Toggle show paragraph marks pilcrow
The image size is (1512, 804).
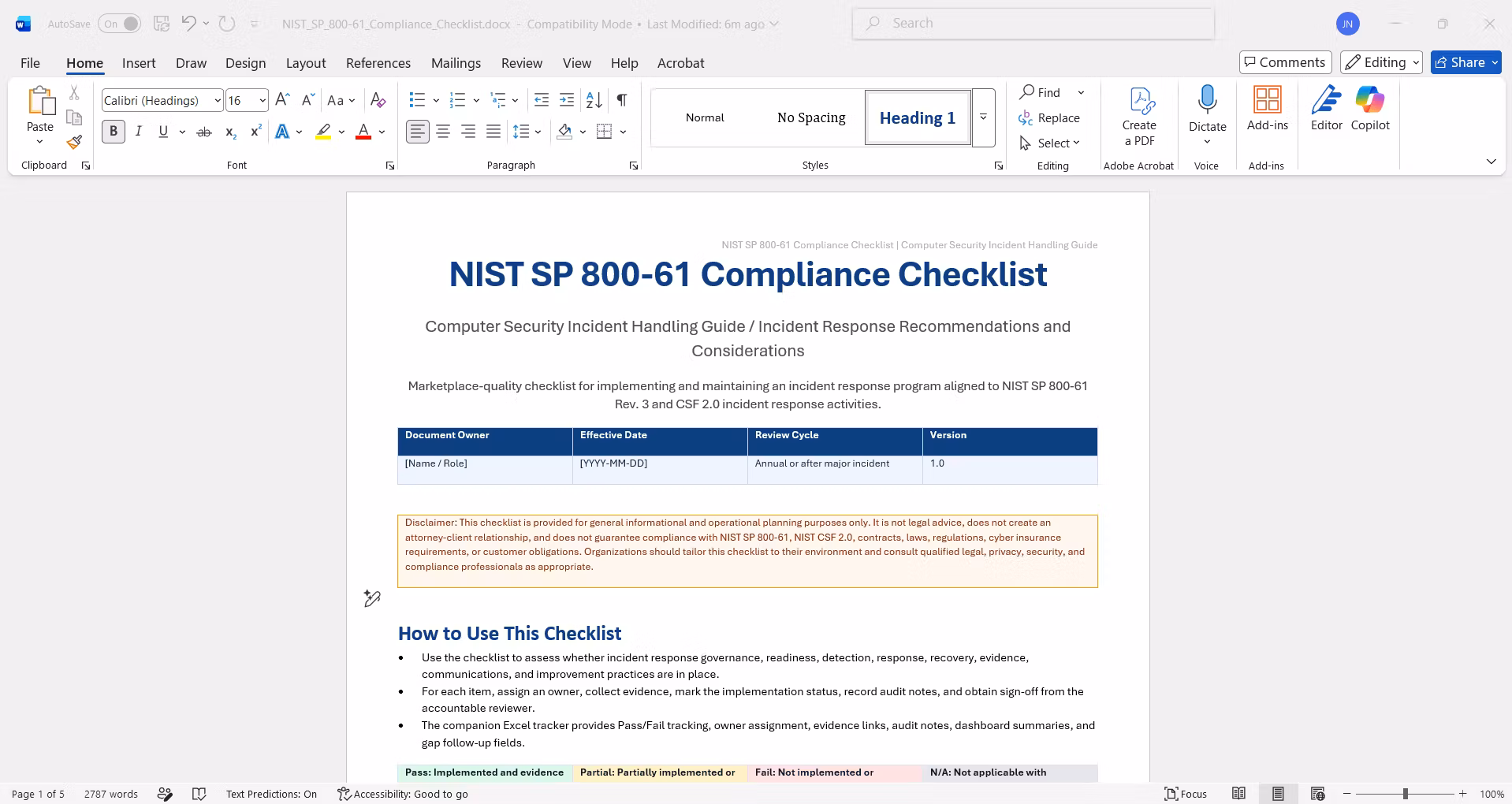pyautogui.click(x=622, y=100)
